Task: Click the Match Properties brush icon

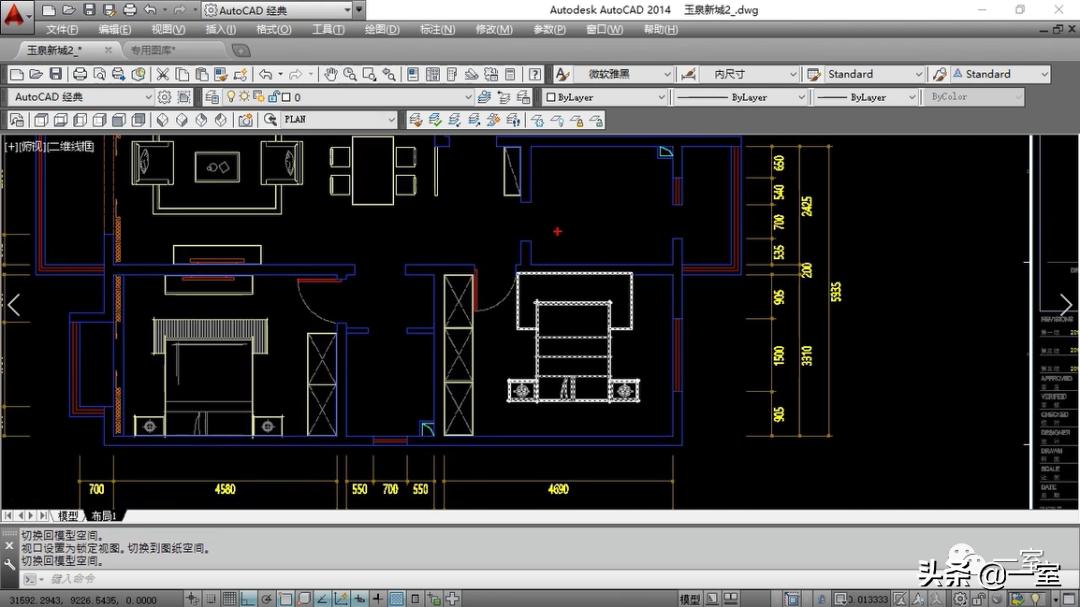Action: pyautogui.click(x=240, y=74)
